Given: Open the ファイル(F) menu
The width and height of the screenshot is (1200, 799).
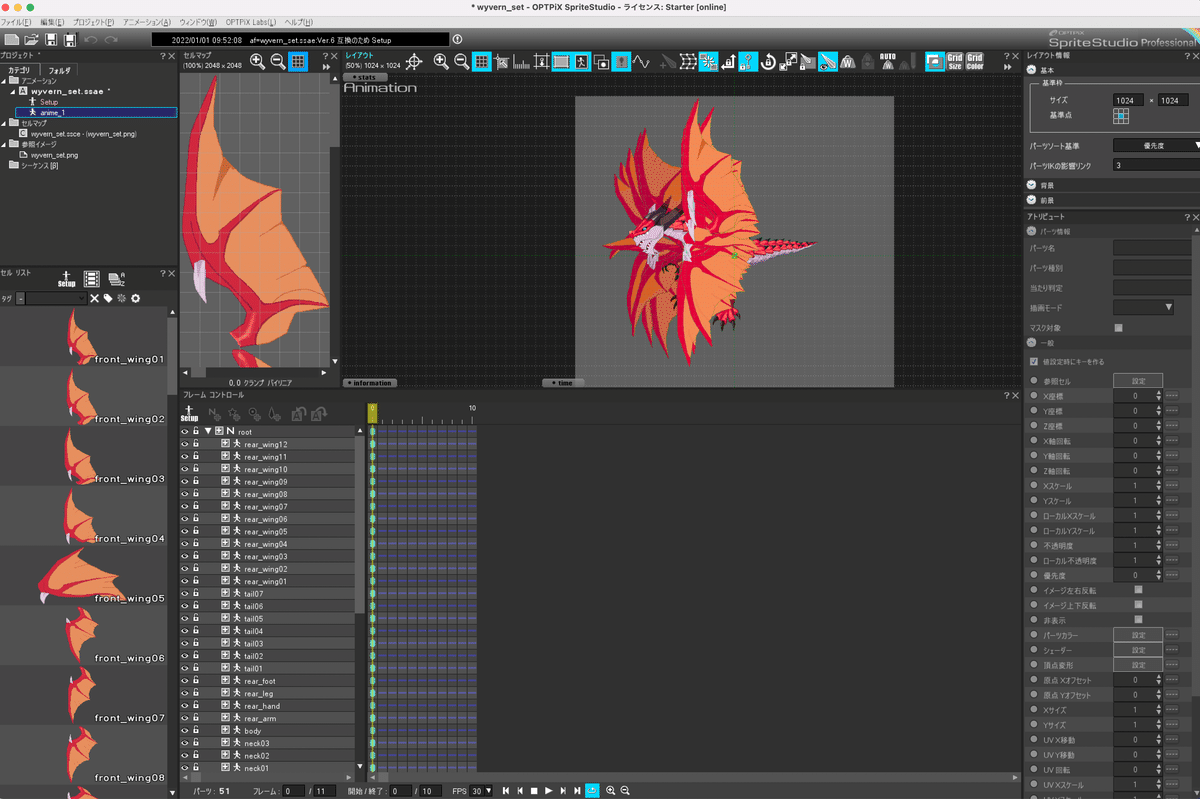Looking at the screenshot, I should coord(16,21).
